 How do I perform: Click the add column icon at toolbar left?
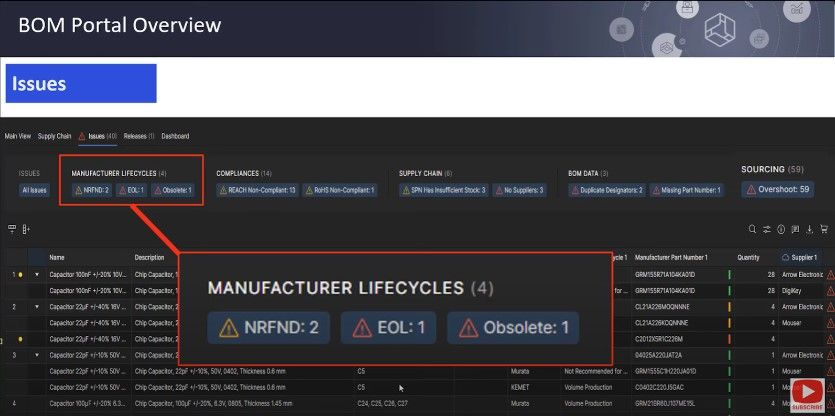tap(26, 229)
